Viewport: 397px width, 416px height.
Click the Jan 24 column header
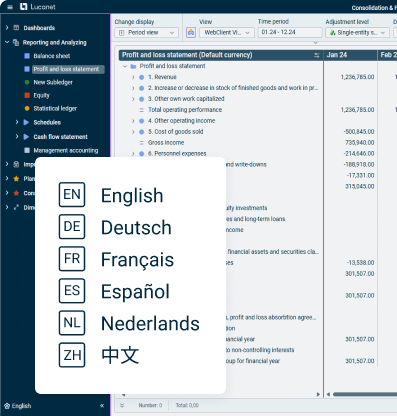pyautogui.click(x=350, y=55)
